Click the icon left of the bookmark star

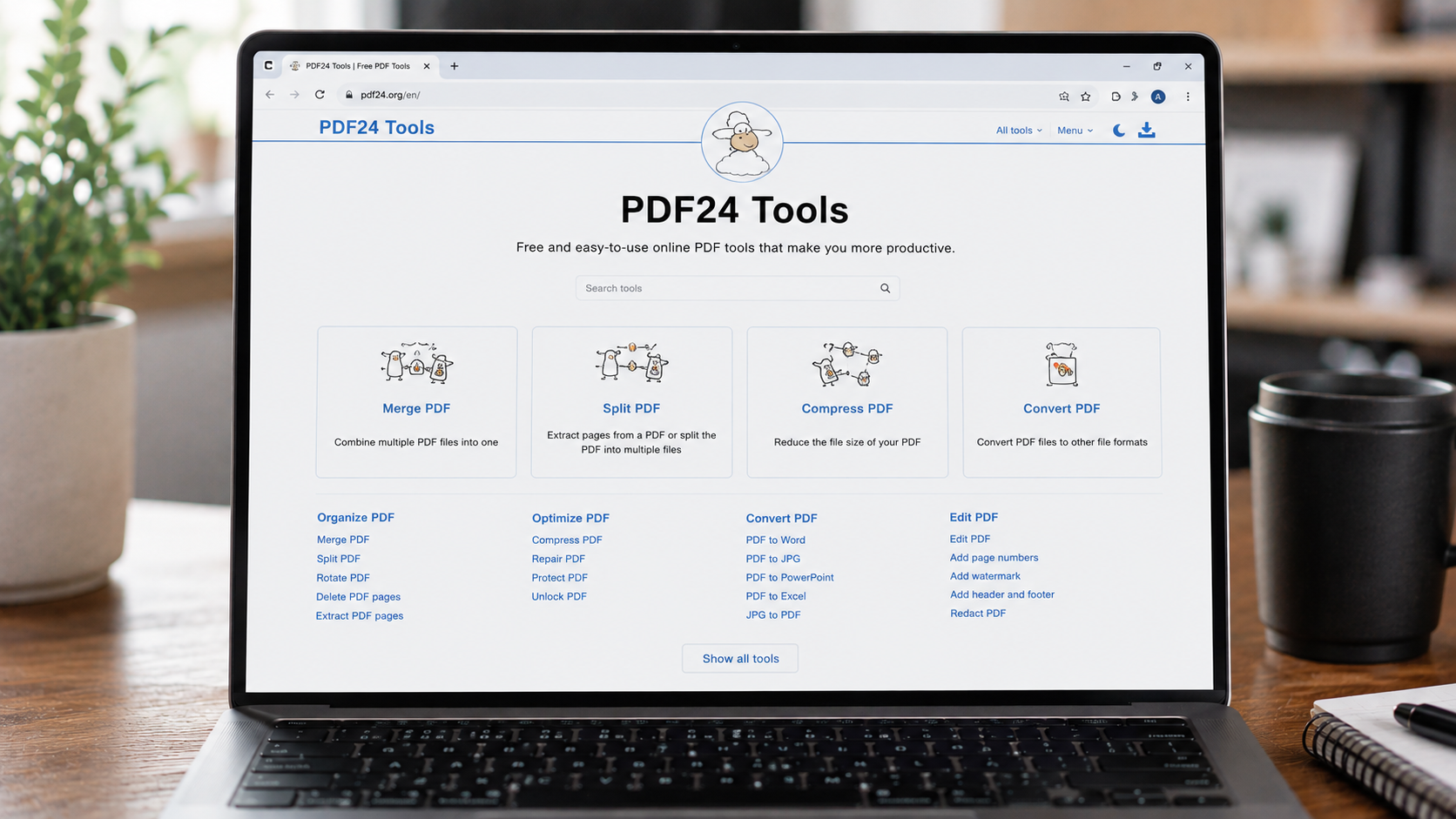click(x=1064, y=97)
